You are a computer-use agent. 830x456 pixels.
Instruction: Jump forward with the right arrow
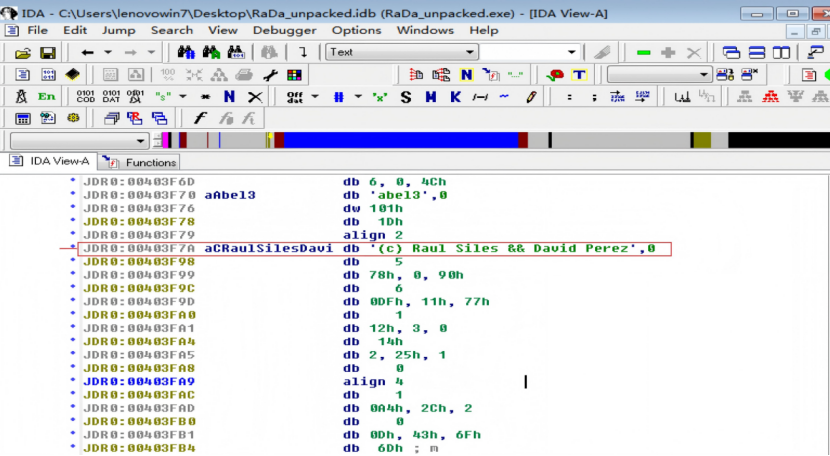130,52
